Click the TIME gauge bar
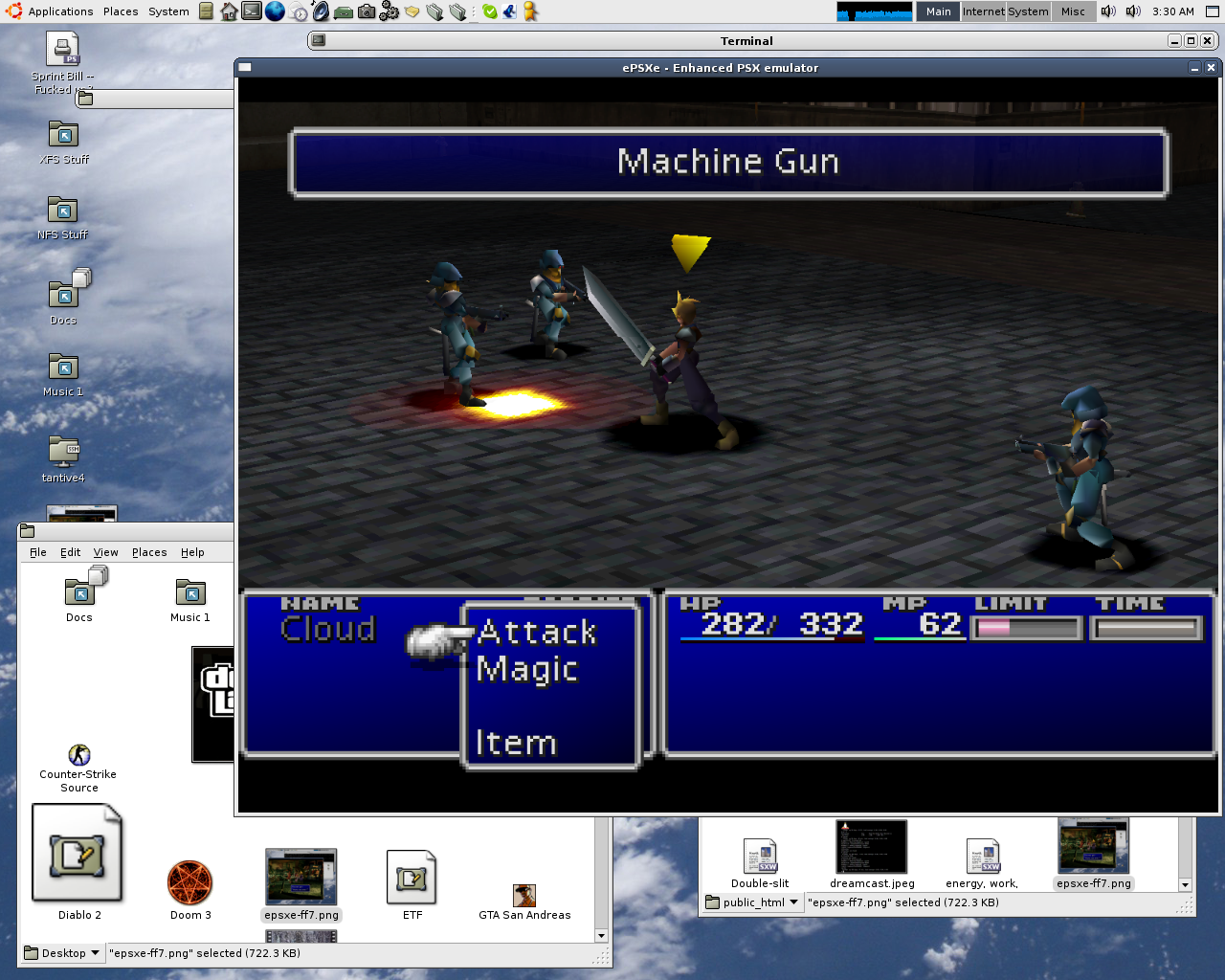Image resolution: width=1225 pixels, height=980 pixels. [1147, 628]
